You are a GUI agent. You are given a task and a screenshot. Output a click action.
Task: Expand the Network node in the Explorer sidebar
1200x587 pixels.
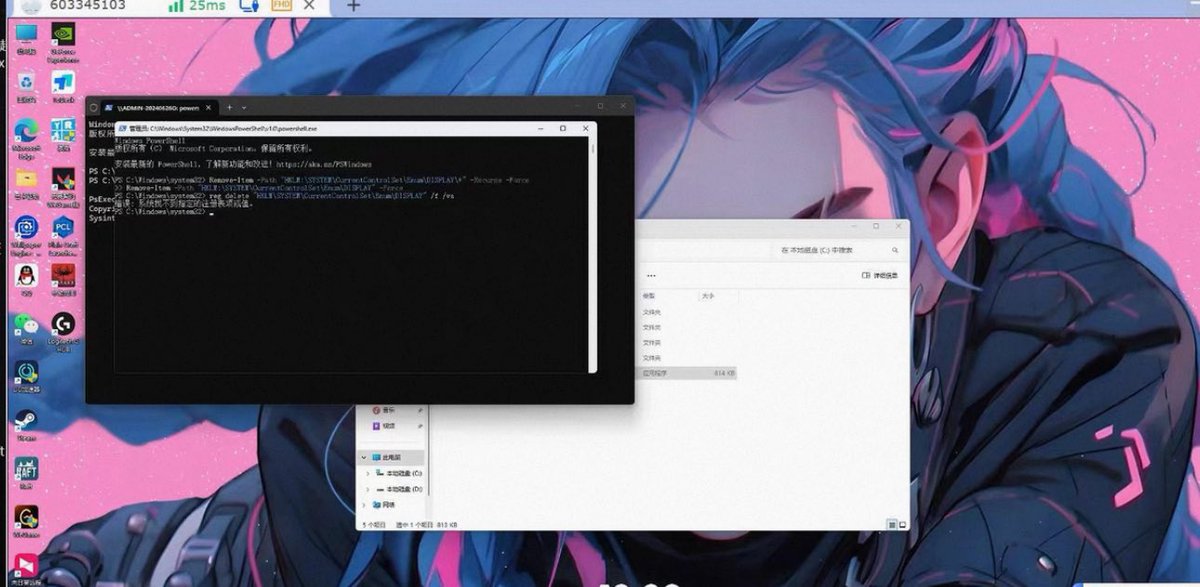pos(364,505)
